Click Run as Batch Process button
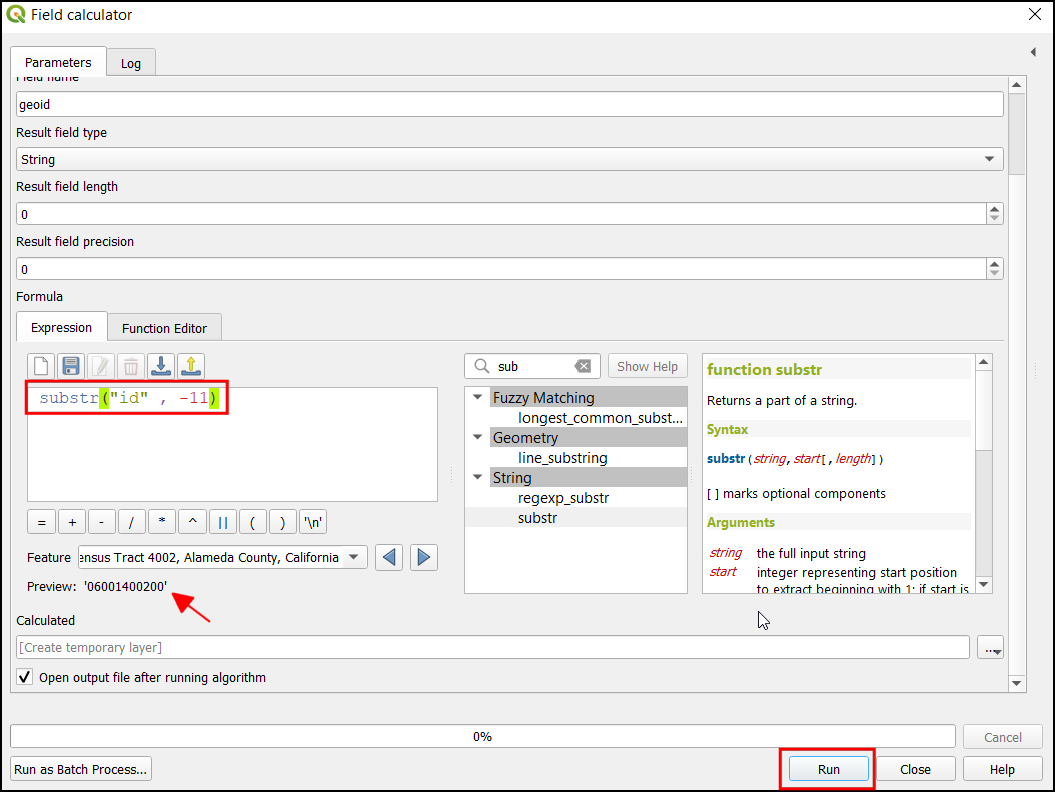This screenshot has width=1055, height=792. (x=81, y=769)
